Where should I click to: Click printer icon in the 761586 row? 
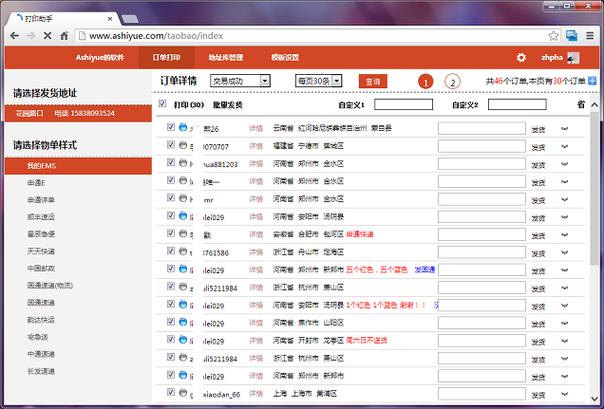(x=183, y=251)
